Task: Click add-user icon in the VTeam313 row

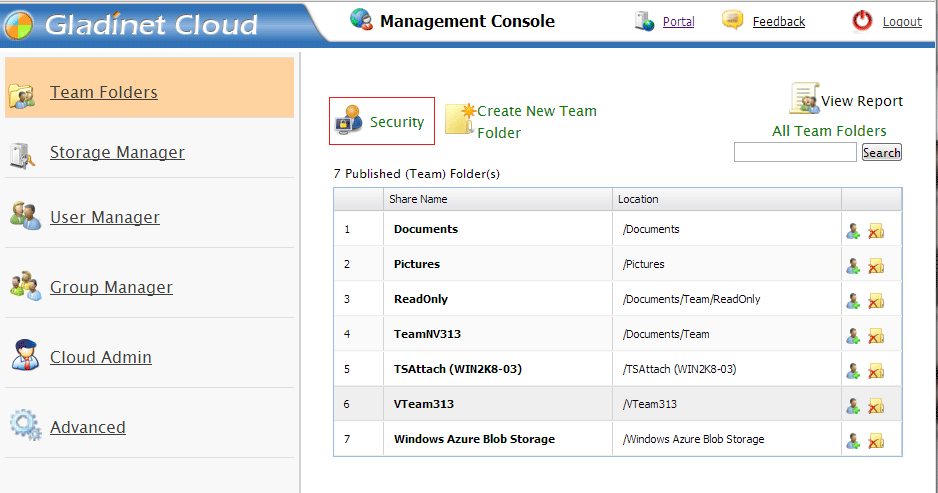Action: point(853,406)
